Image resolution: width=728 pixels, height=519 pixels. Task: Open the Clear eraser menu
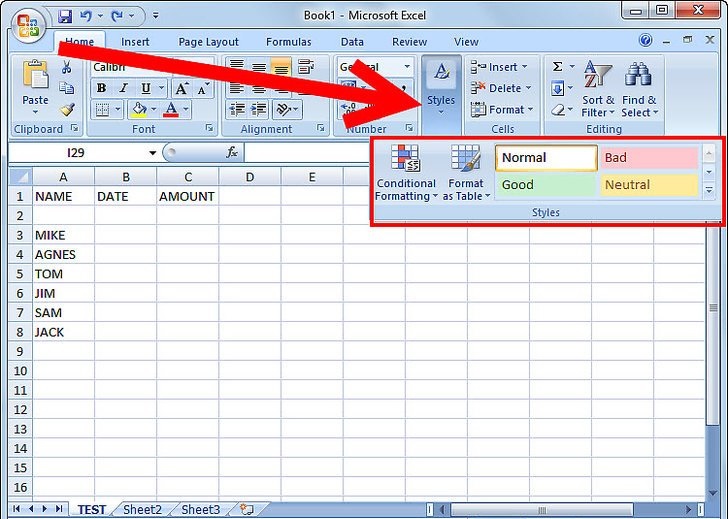(x=563, y=110)
